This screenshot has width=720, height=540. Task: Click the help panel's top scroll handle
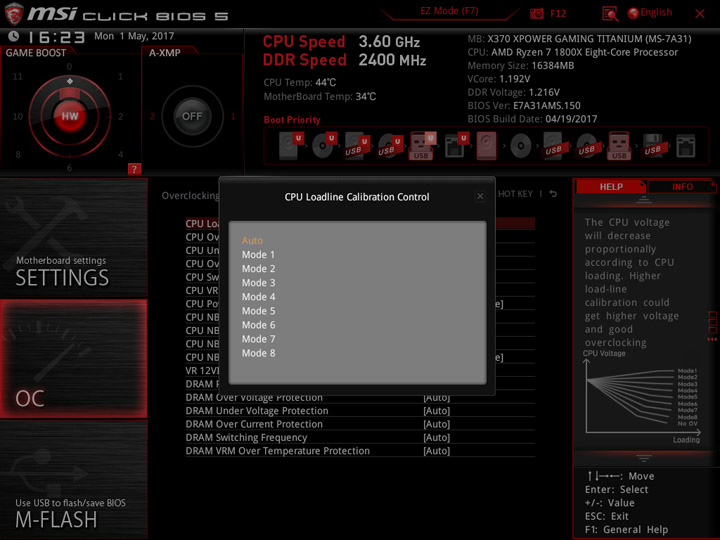(644, 200)
